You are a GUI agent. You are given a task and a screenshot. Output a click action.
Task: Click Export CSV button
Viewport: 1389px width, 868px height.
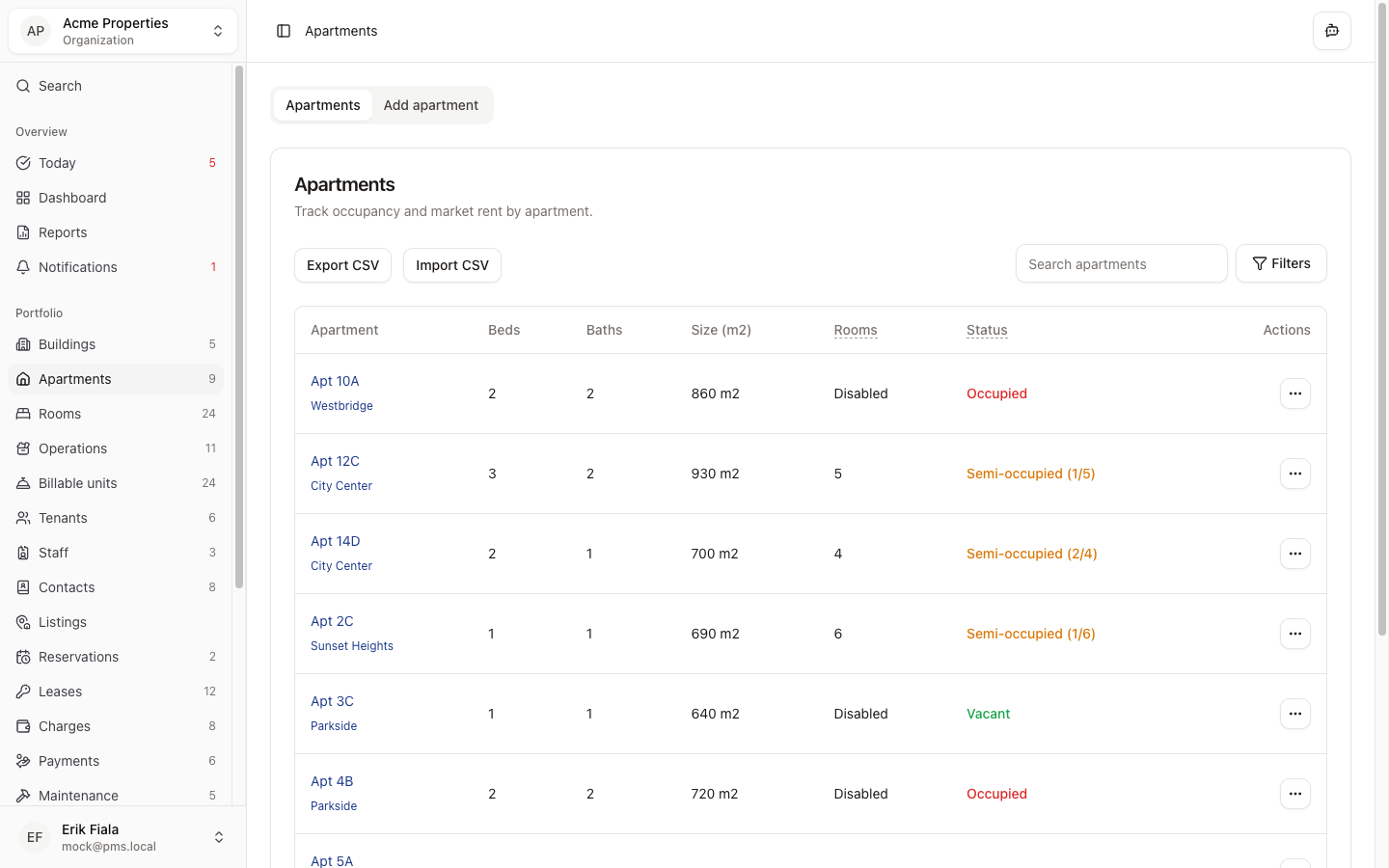click(342, 265)
